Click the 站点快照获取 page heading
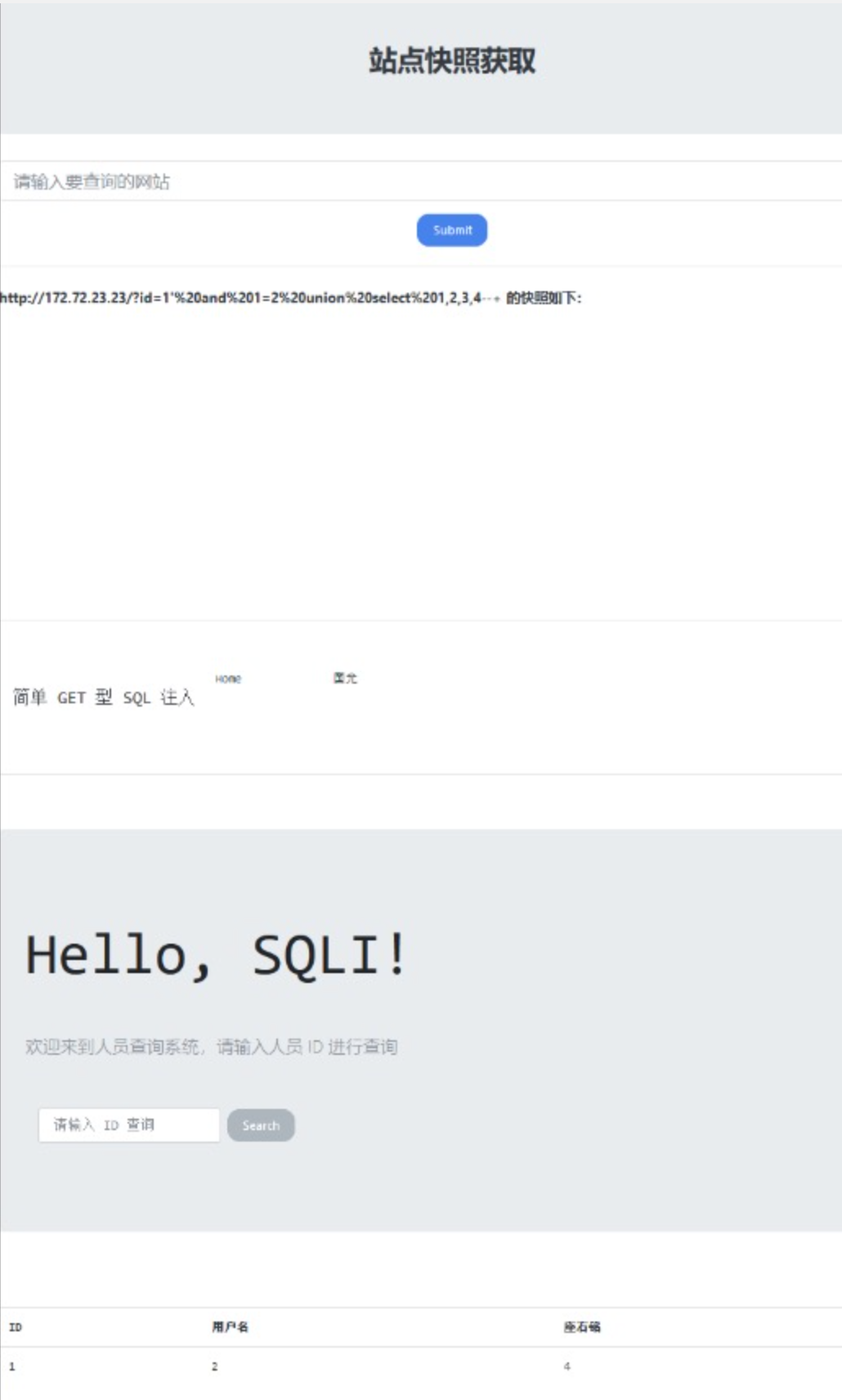 [452, 61]
